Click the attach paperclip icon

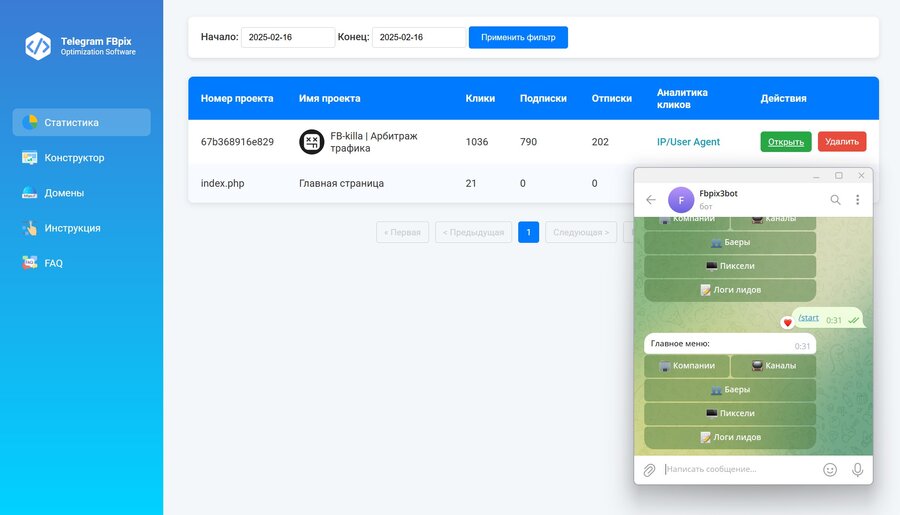pos(649,470)
